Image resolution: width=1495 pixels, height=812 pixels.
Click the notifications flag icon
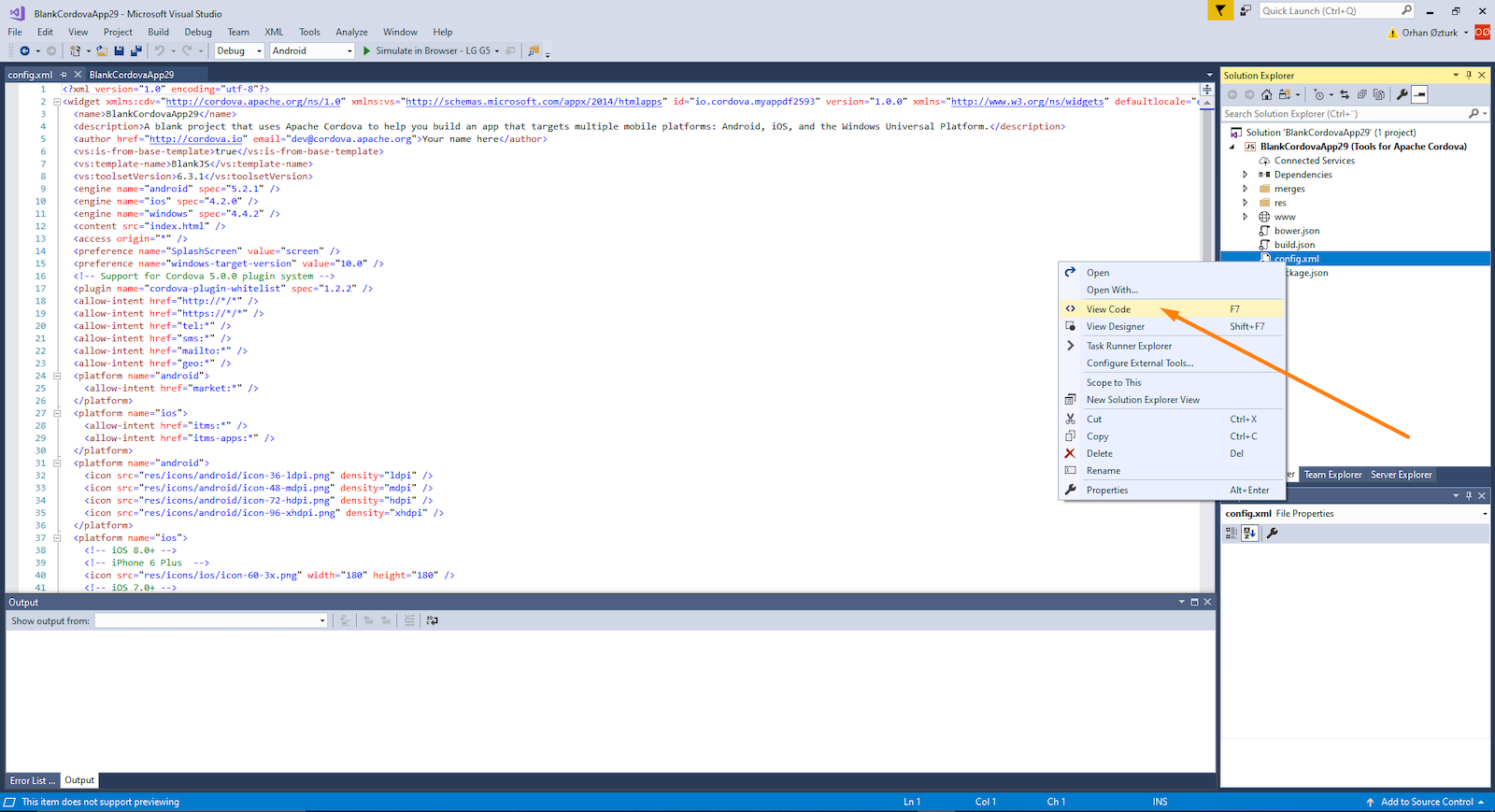tap(1220, 10)
